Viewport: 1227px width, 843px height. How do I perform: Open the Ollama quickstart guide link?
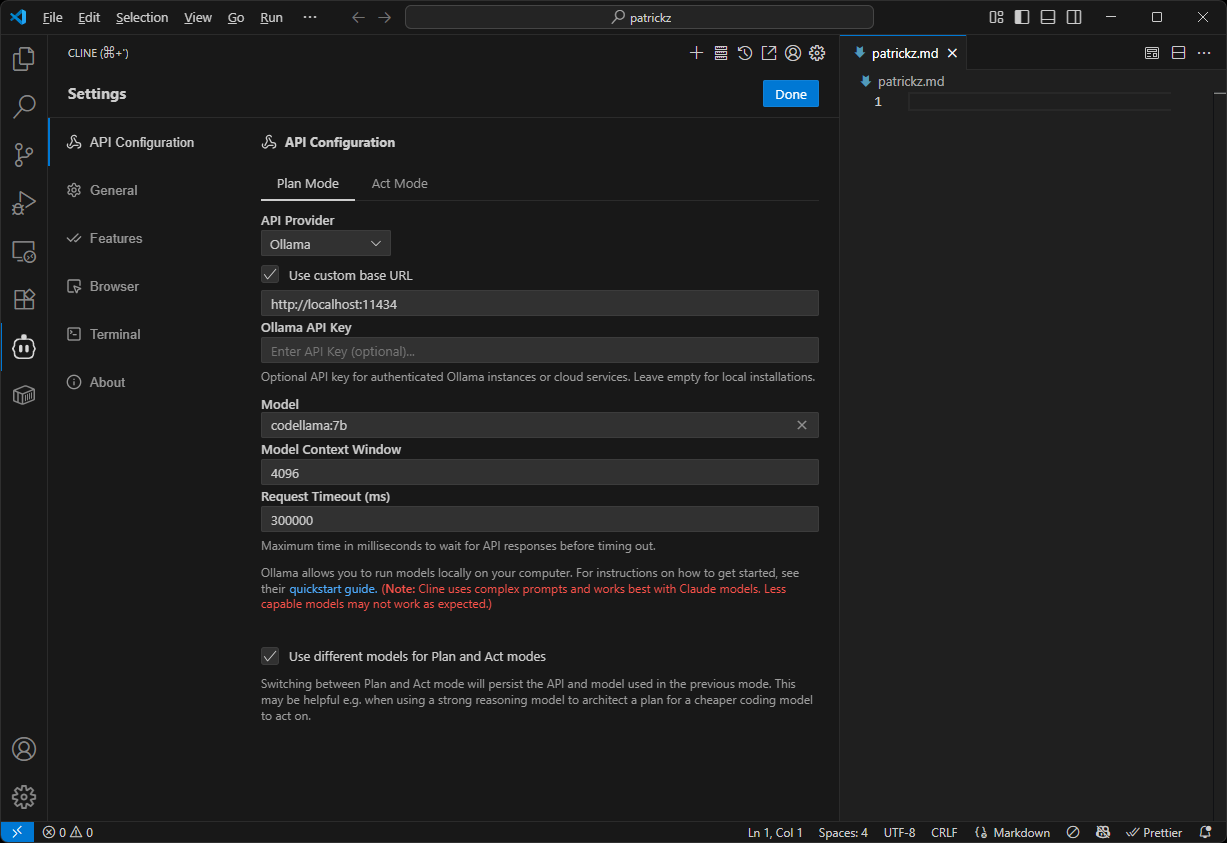click(333, 589)
